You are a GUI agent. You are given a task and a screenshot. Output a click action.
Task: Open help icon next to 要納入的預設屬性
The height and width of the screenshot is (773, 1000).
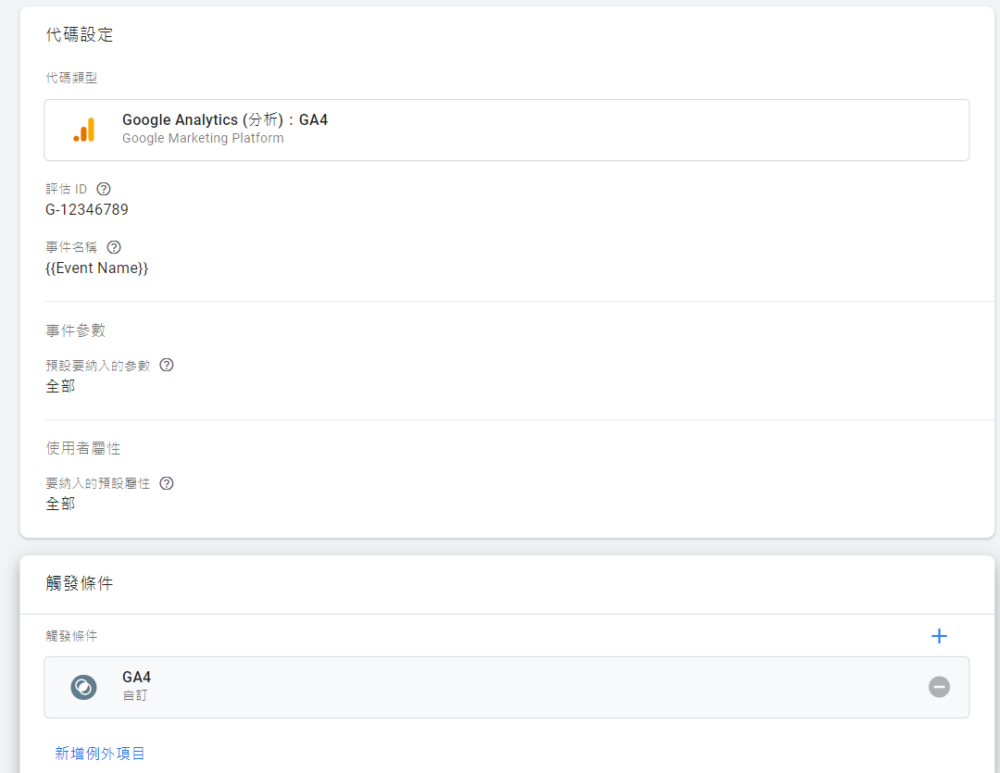166,483
